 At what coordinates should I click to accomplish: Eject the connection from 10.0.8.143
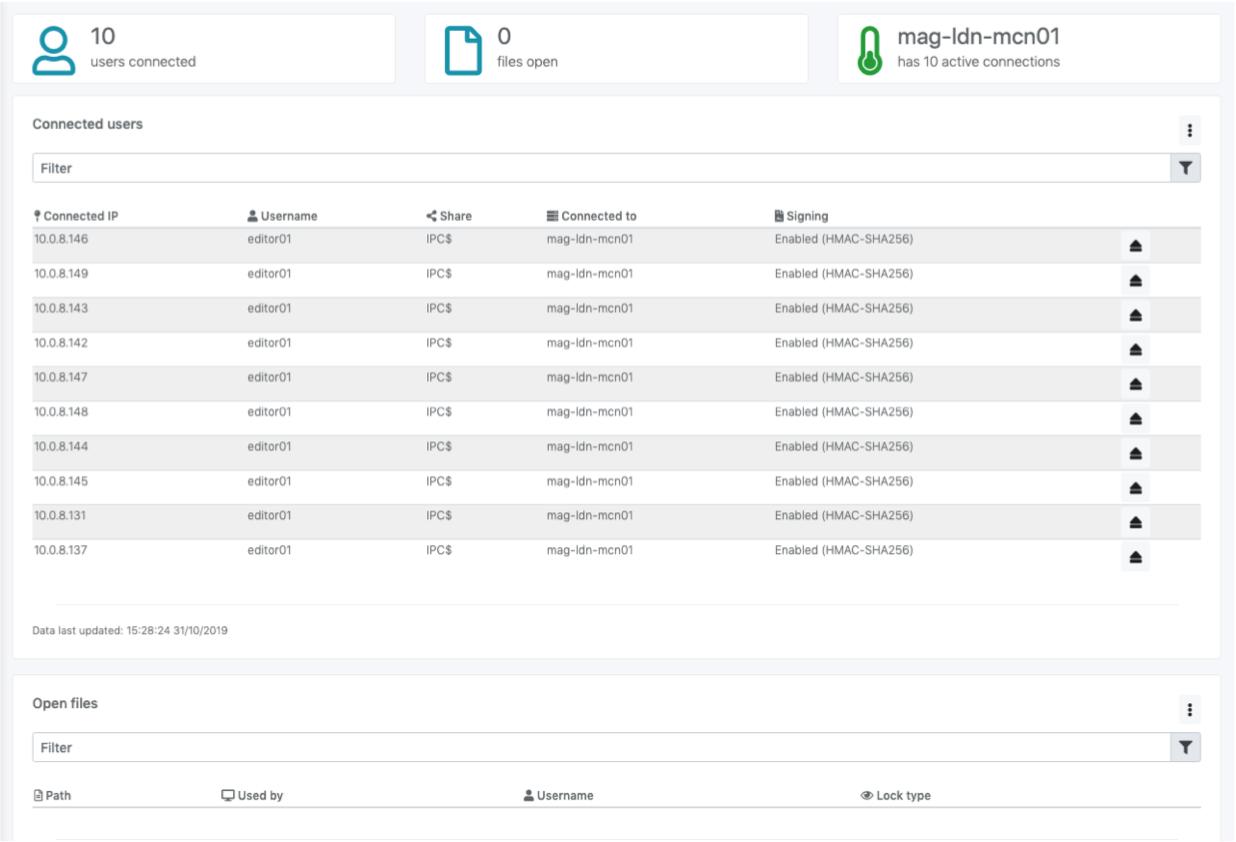pos(1135,315)
